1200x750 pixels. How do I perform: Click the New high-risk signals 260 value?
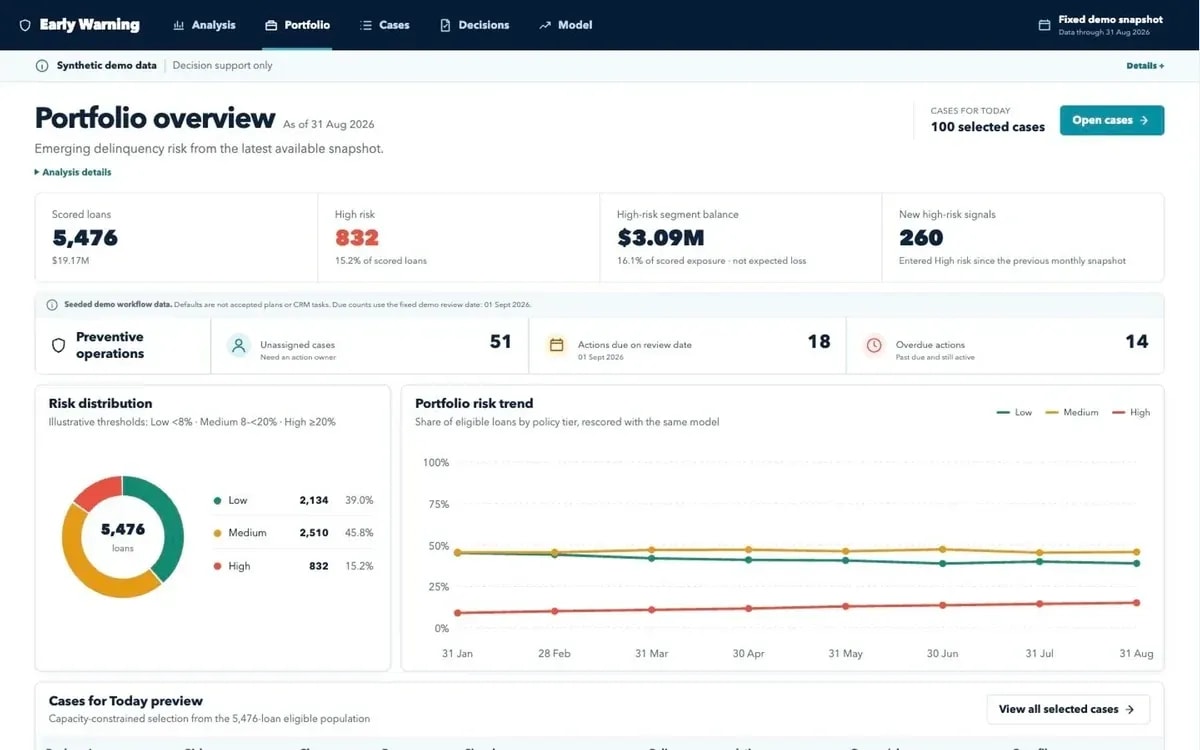point(921,238)
